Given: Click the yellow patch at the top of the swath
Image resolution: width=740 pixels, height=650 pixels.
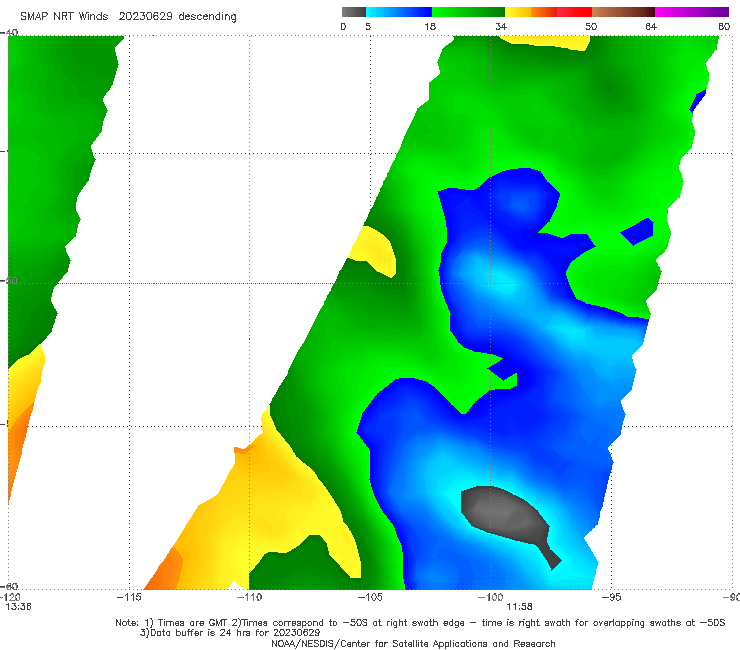Looking at the screenshot, I should (x=547, y=42).
